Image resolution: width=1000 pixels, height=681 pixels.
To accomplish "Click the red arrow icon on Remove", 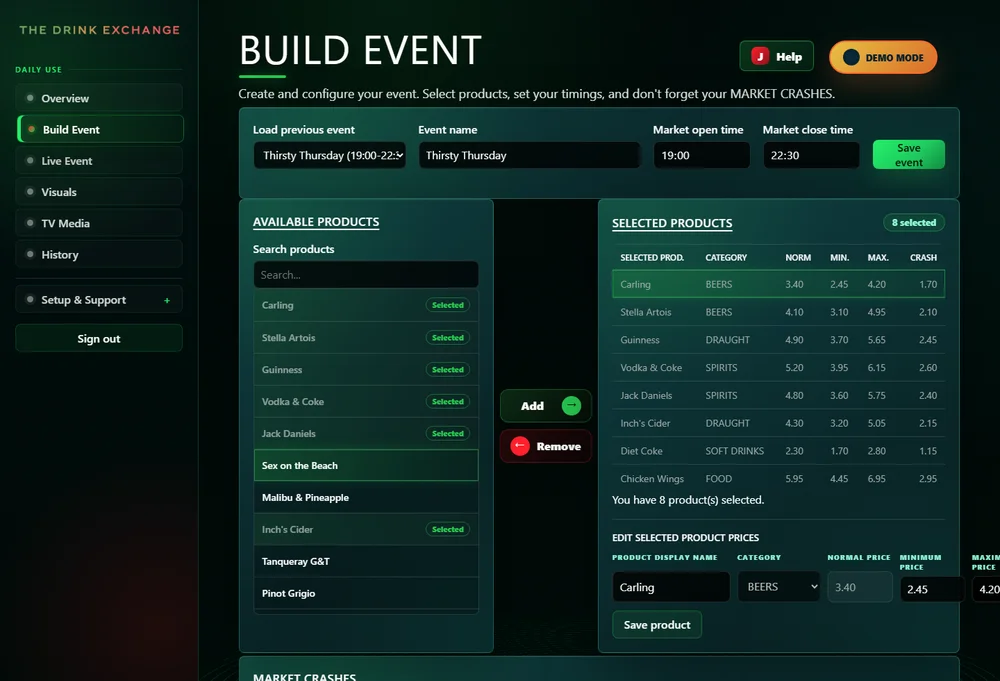I will [x=520, y=446].
